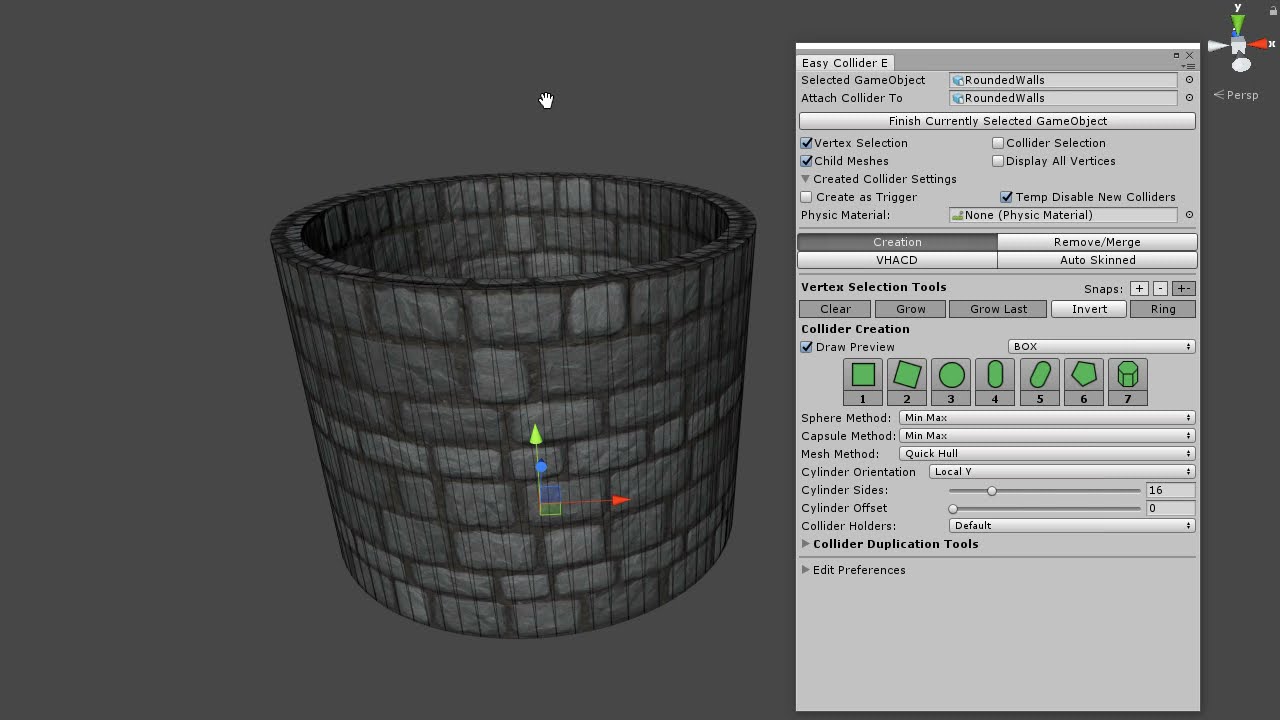Click the Grow Last button
The height and width of the screenshot is (720, 1280).
point(998,309)
